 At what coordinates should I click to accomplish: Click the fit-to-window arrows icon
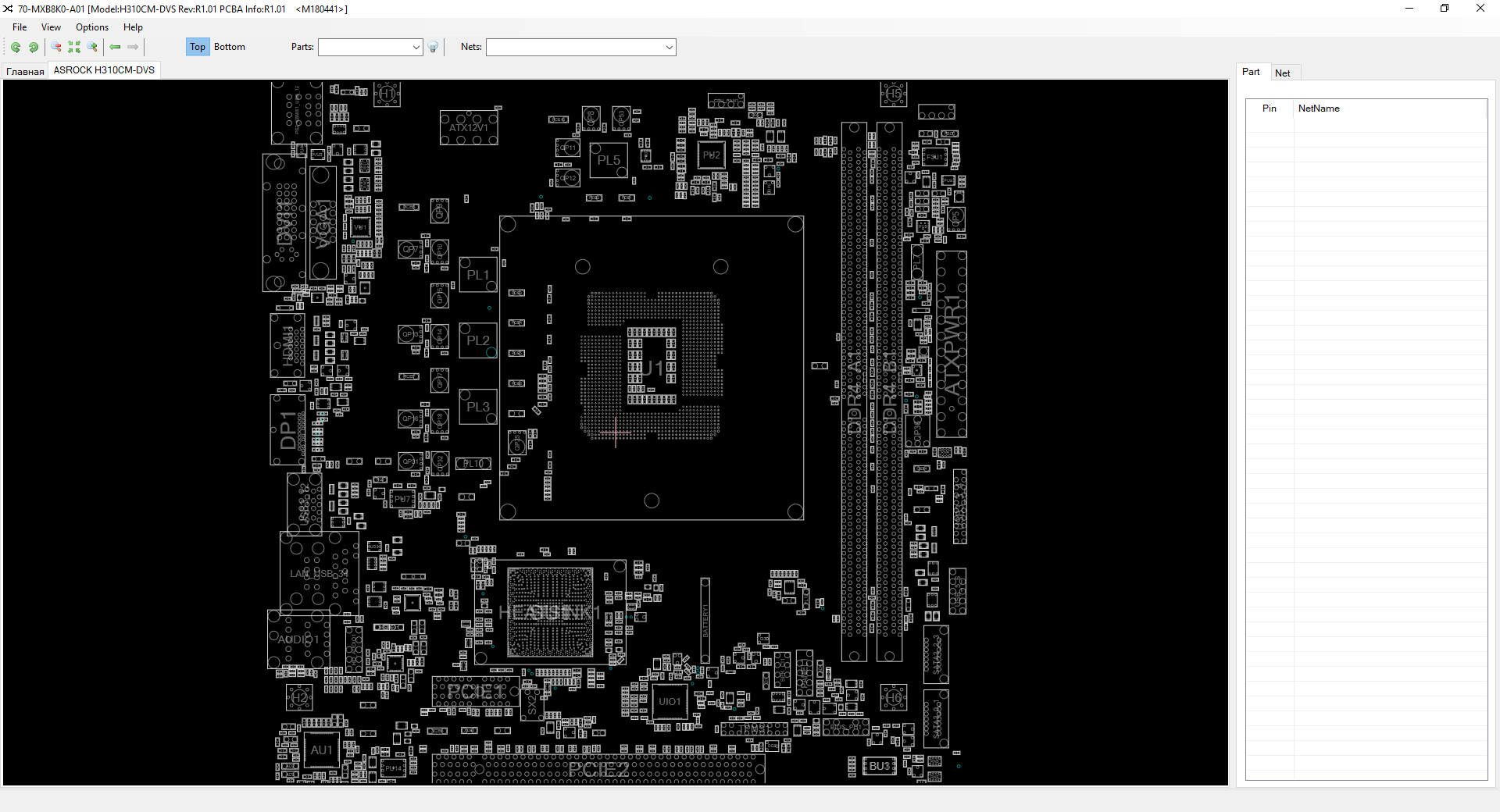[74, 48]
